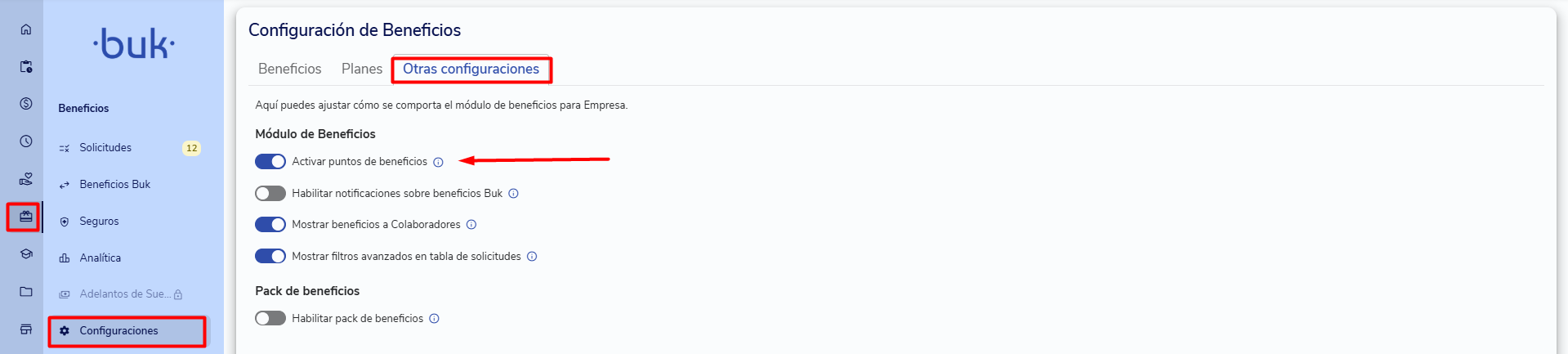Click info icon beside Habilitar pack de beneficios
1568x354 pixels.
(x=435, y=319)
